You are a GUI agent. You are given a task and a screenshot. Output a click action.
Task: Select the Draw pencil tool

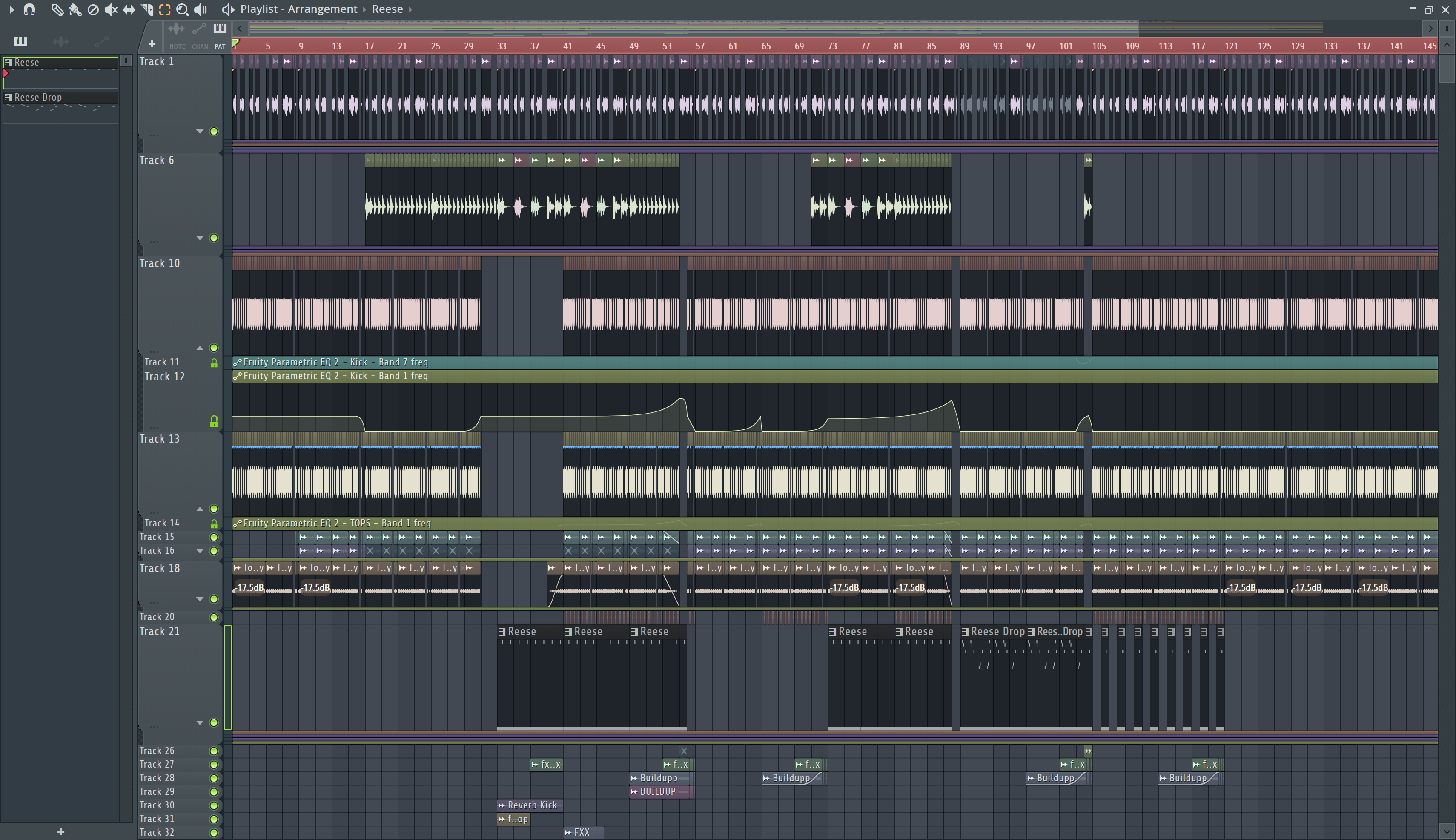tap(57, 9)
